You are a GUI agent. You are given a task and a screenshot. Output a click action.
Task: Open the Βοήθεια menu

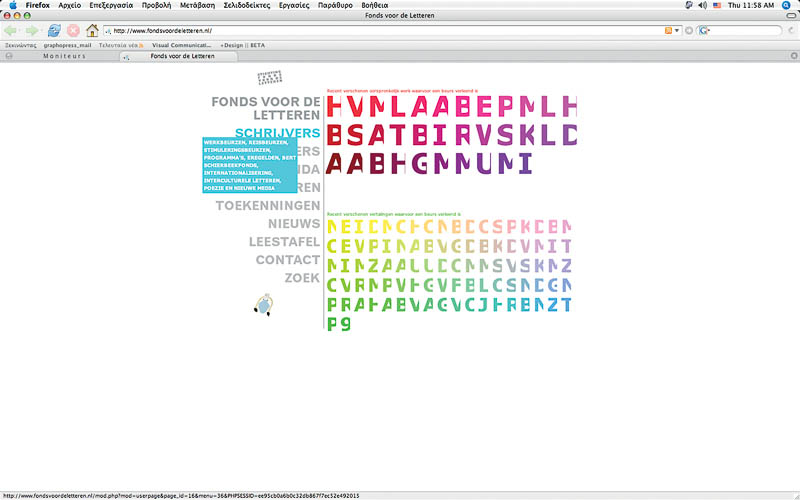[x=374, y=5]
